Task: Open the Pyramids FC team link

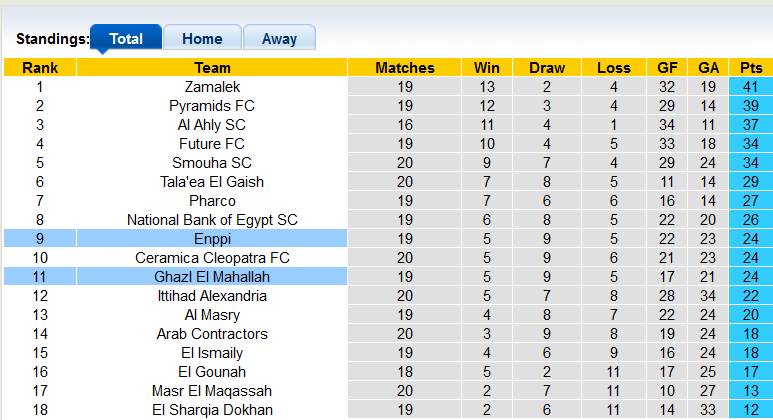Action: [212, 106]
